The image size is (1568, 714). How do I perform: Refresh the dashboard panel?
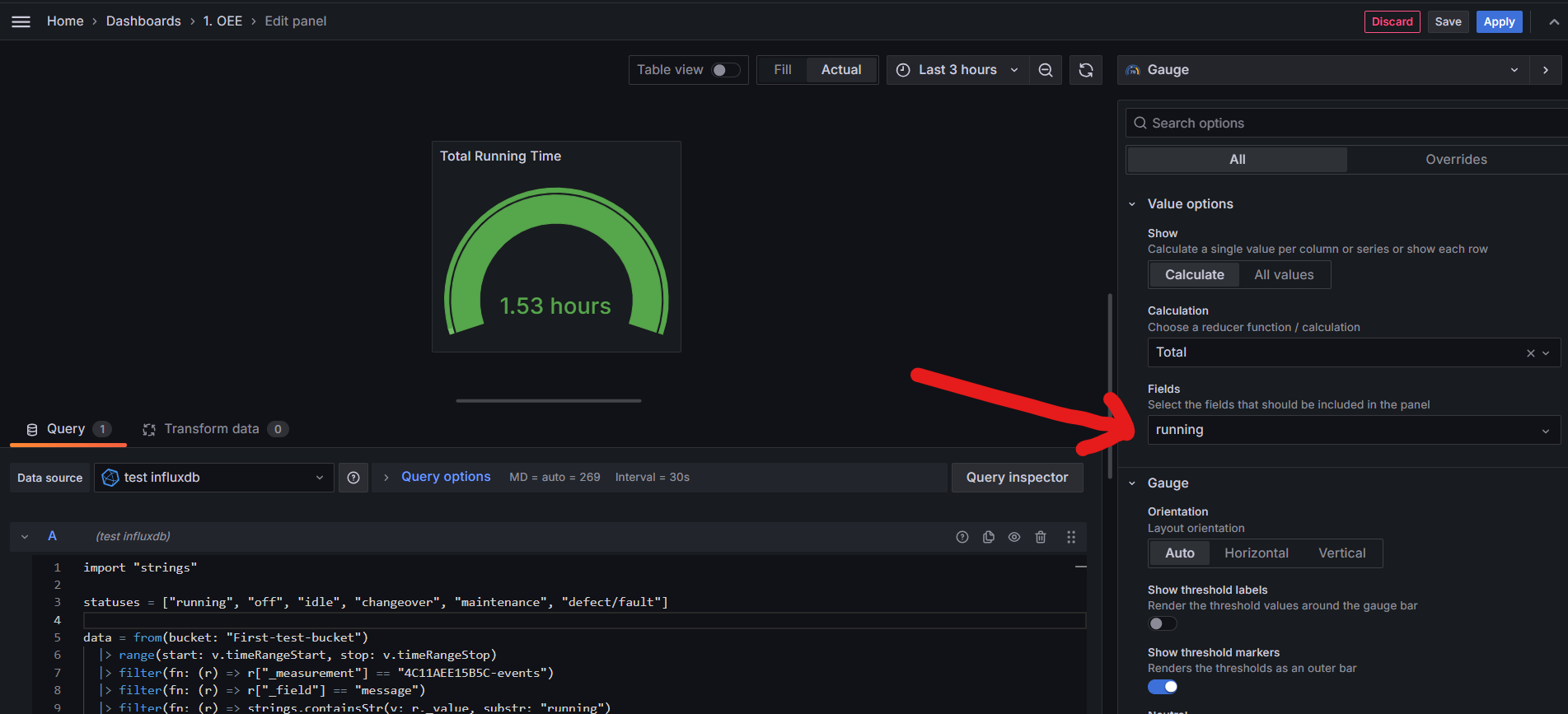pyautogui.click(x=1086, y=70)
